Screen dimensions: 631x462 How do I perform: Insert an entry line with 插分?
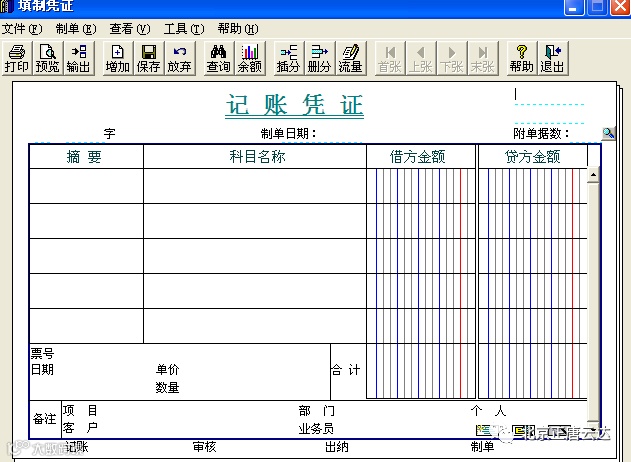pos(289,58)
